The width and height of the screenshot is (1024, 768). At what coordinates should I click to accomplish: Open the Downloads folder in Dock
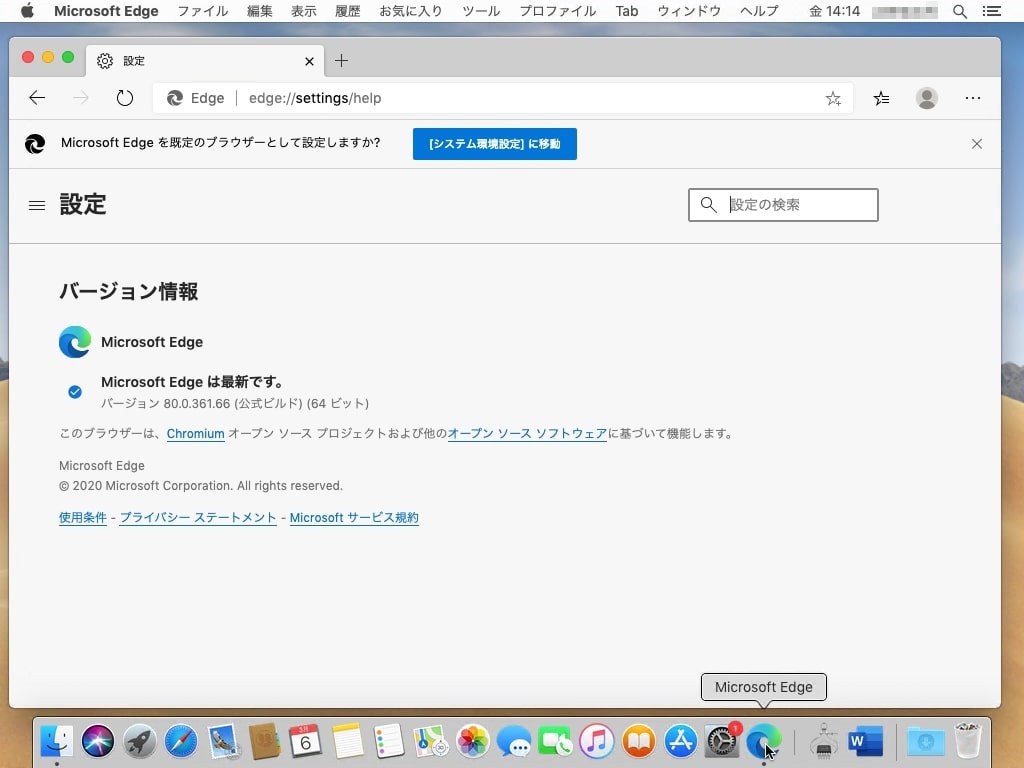click(x=925, y=741)
